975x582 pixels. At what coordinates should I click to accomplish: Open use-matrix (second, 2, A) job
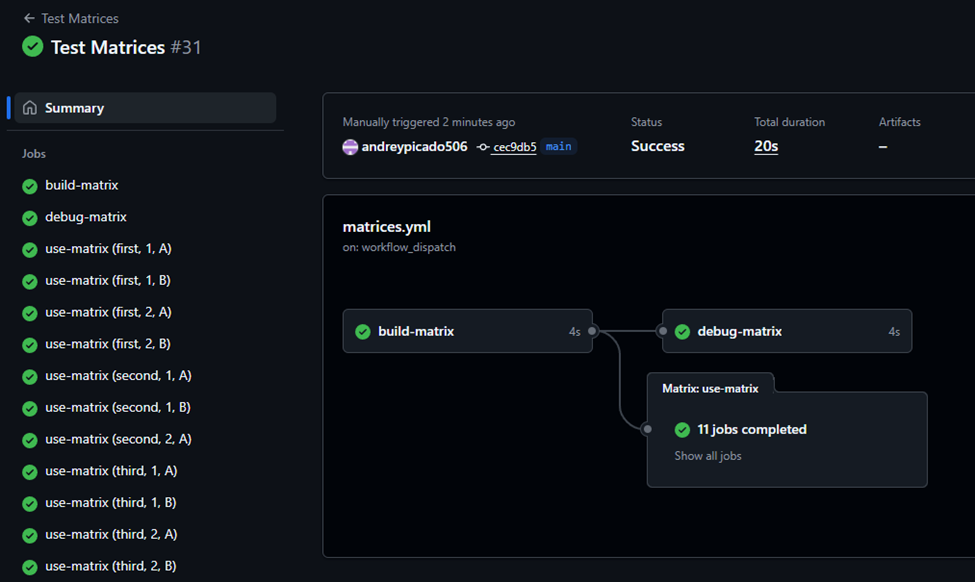point(118,439)
